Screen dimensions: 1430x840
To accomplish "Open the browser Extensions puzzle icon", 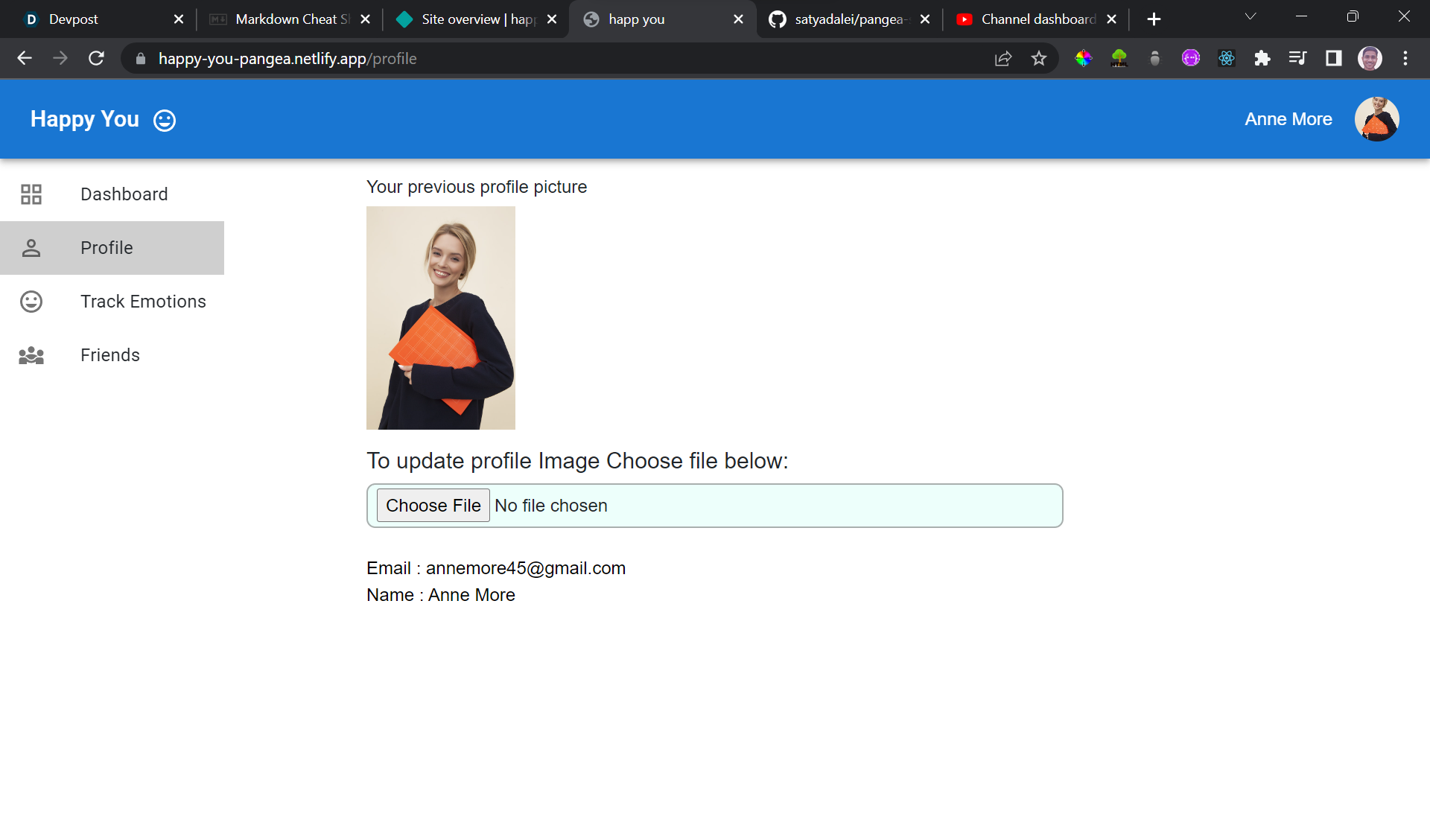I will pos(1262,59).
